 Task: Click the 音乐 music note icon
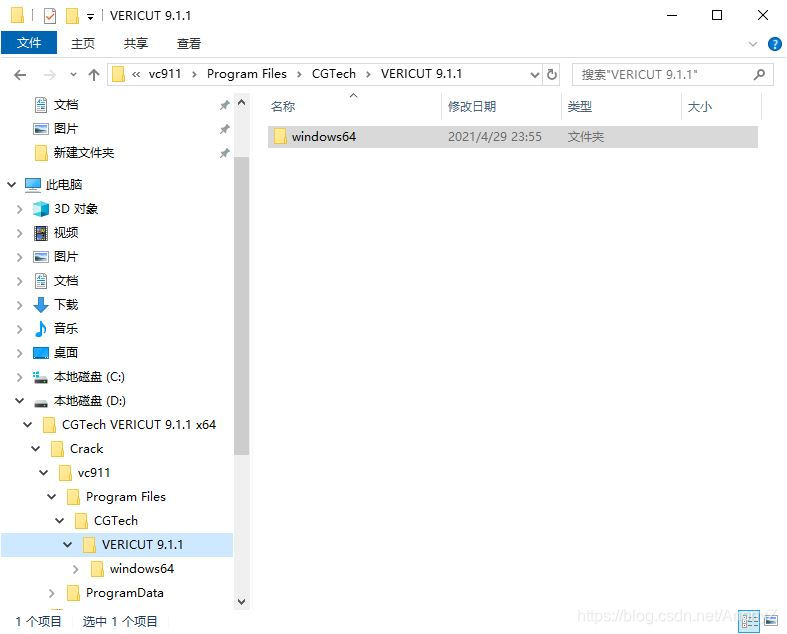click(41, 329)
